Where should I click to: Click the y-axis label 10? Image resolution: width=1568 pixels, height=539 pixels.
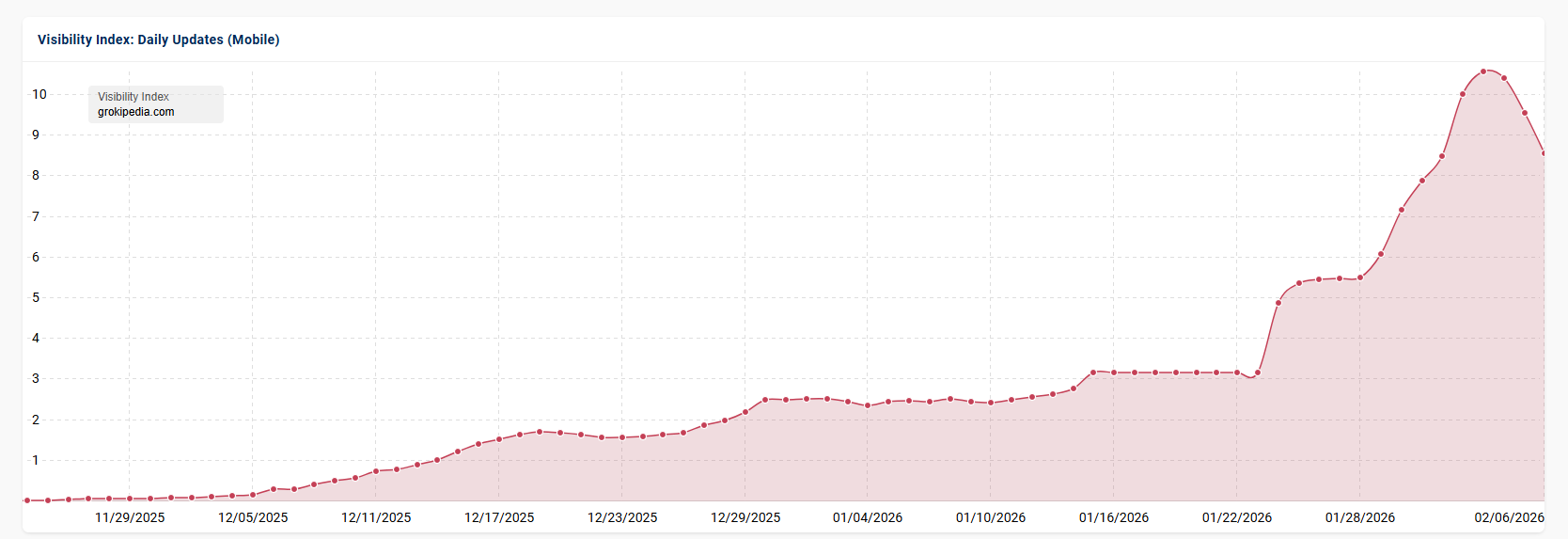click(x=39, y=94)
